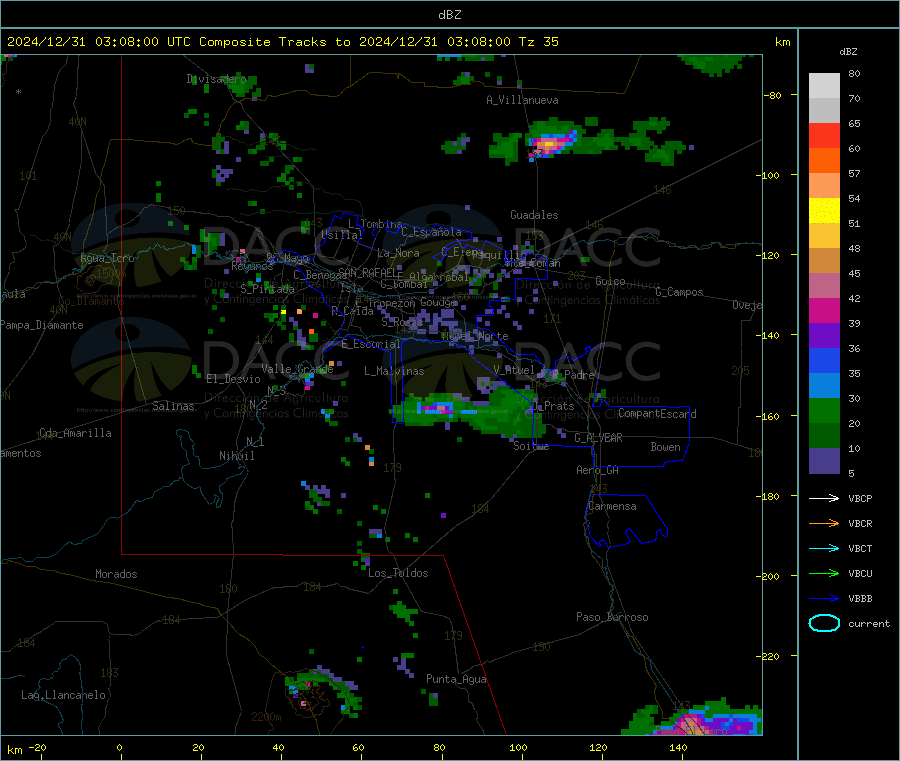Image resolution: width=900 pixels, height=761 pixels.
Task: Click the La_Nora map label
Action: (x=398, y=253)
